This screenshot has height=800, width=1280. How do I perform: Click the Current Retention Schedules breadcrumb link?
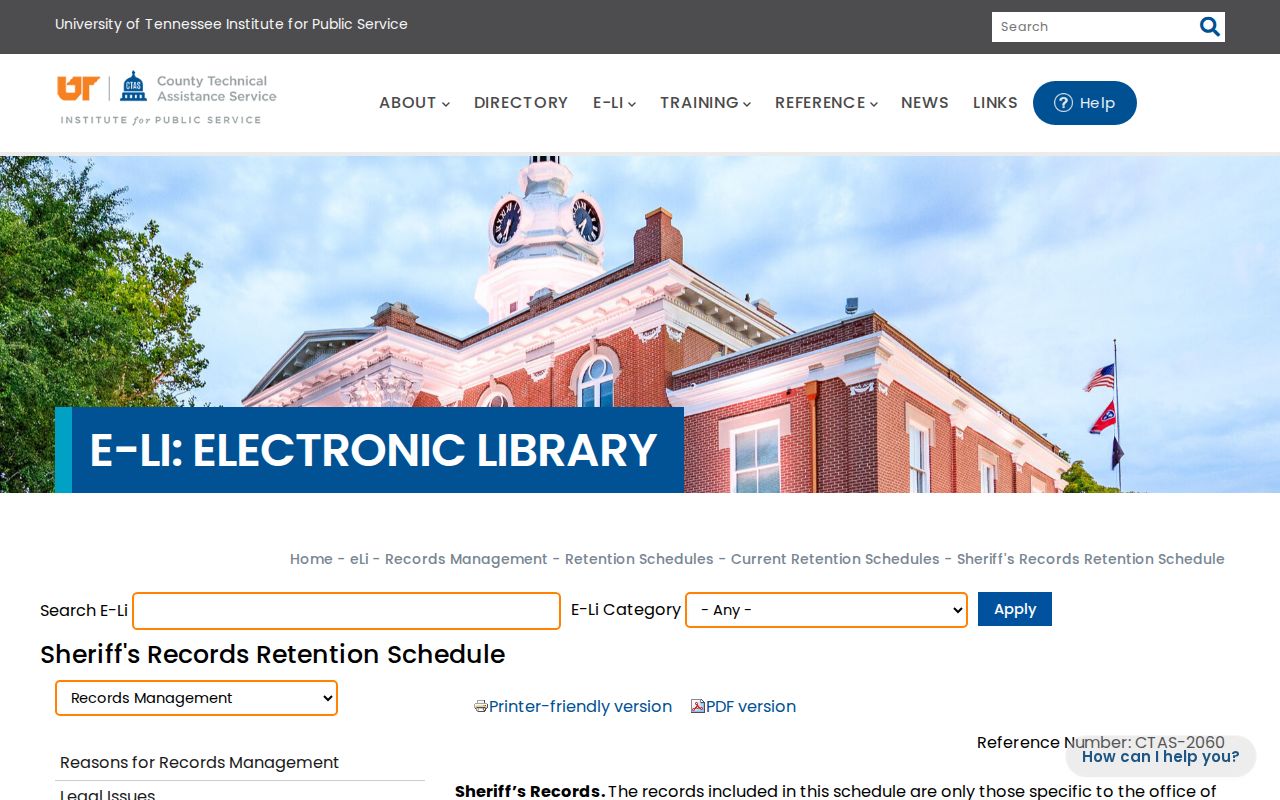pyautogui.click(x=835, y=559)
